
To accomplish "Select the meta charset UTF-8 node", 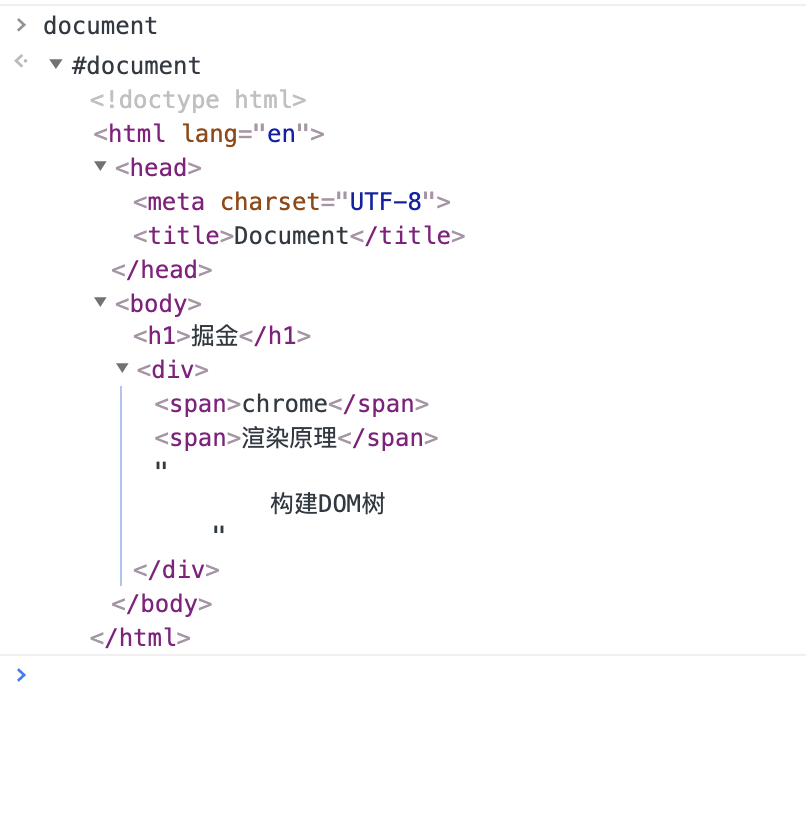I will click(292, 201).
